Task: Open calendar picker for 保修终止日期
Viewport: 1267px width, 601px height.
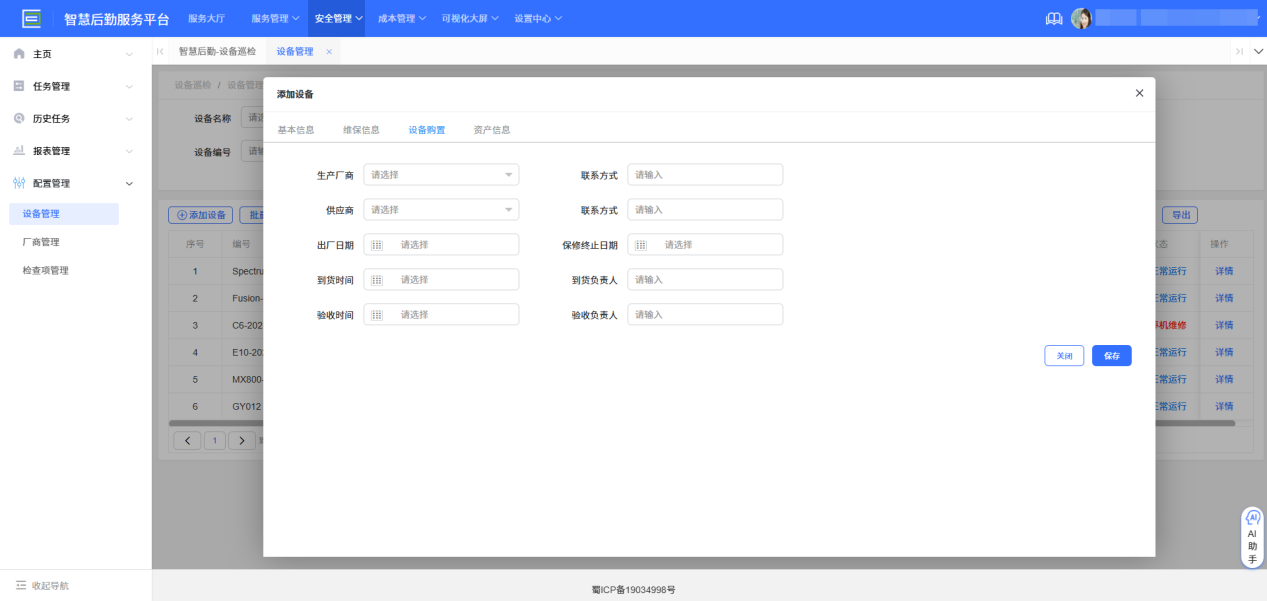Action: coord(640,244)
